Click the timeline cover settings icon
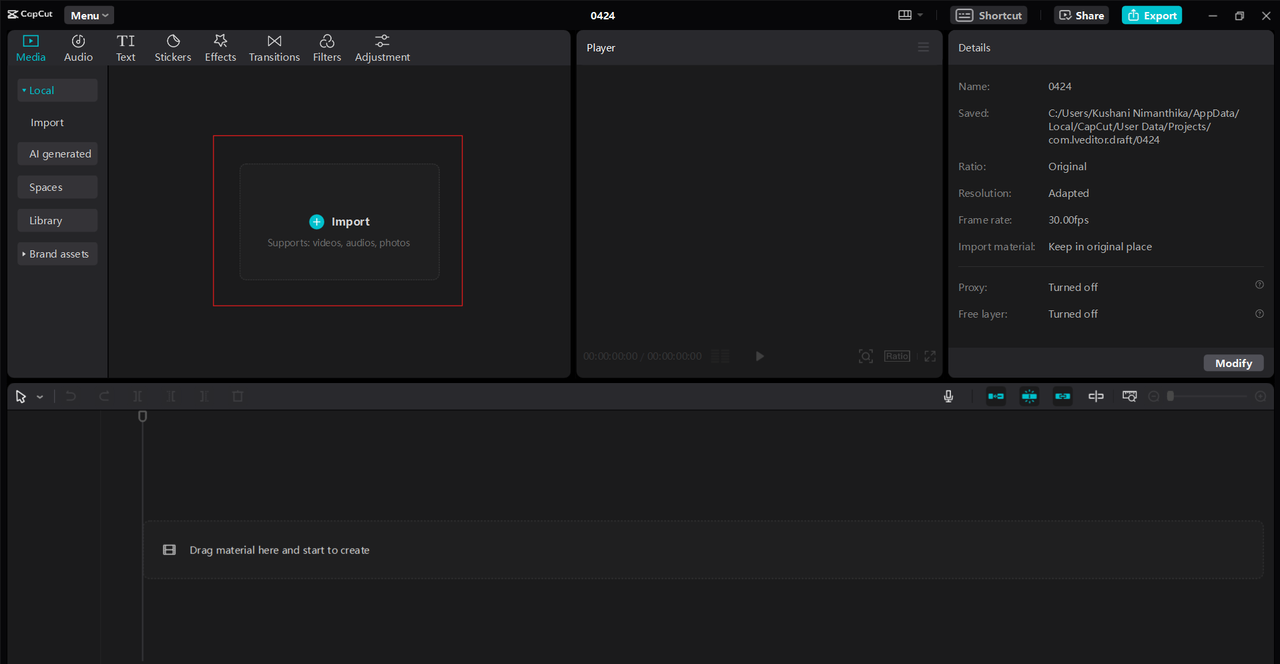Image resolution: width=1280 pixels, height=664 pixels. [1129, 397]
